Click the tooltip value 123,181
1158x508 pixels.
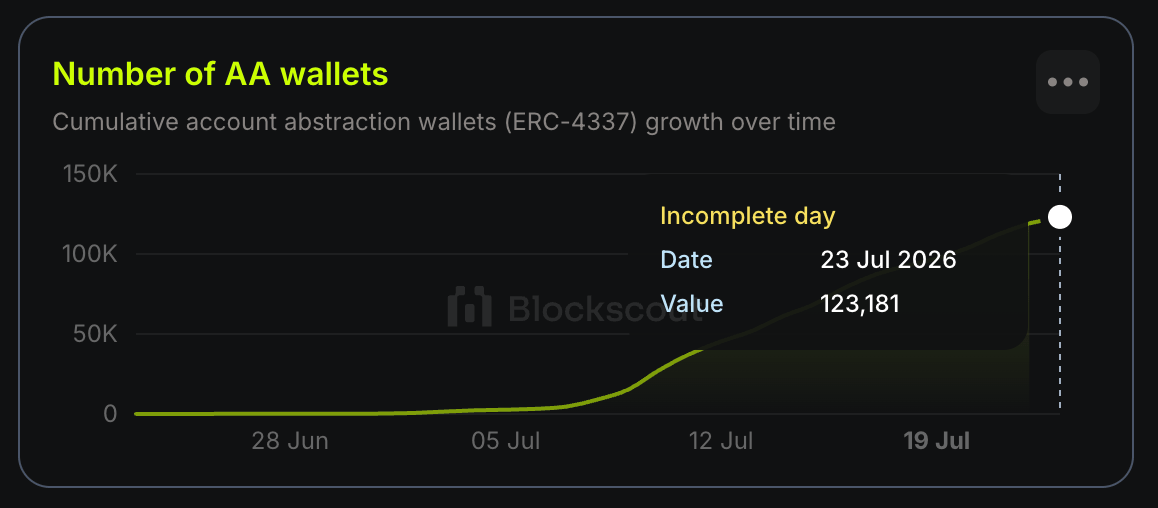[860, 303]
